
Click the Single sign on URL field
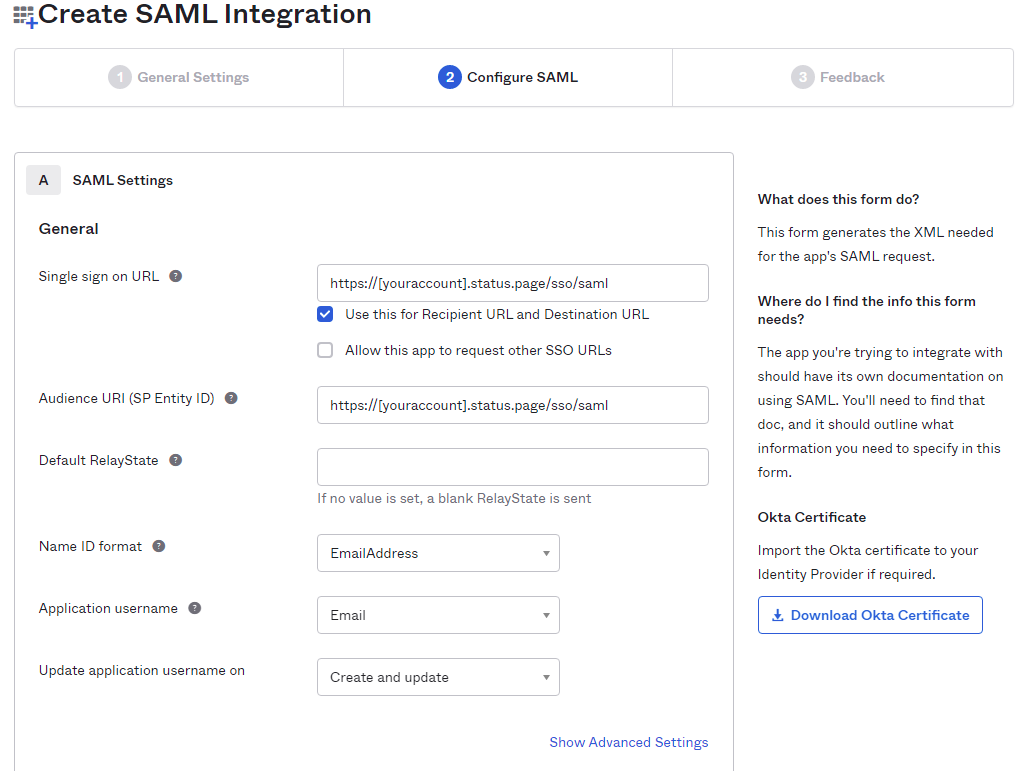coord(512,283)
